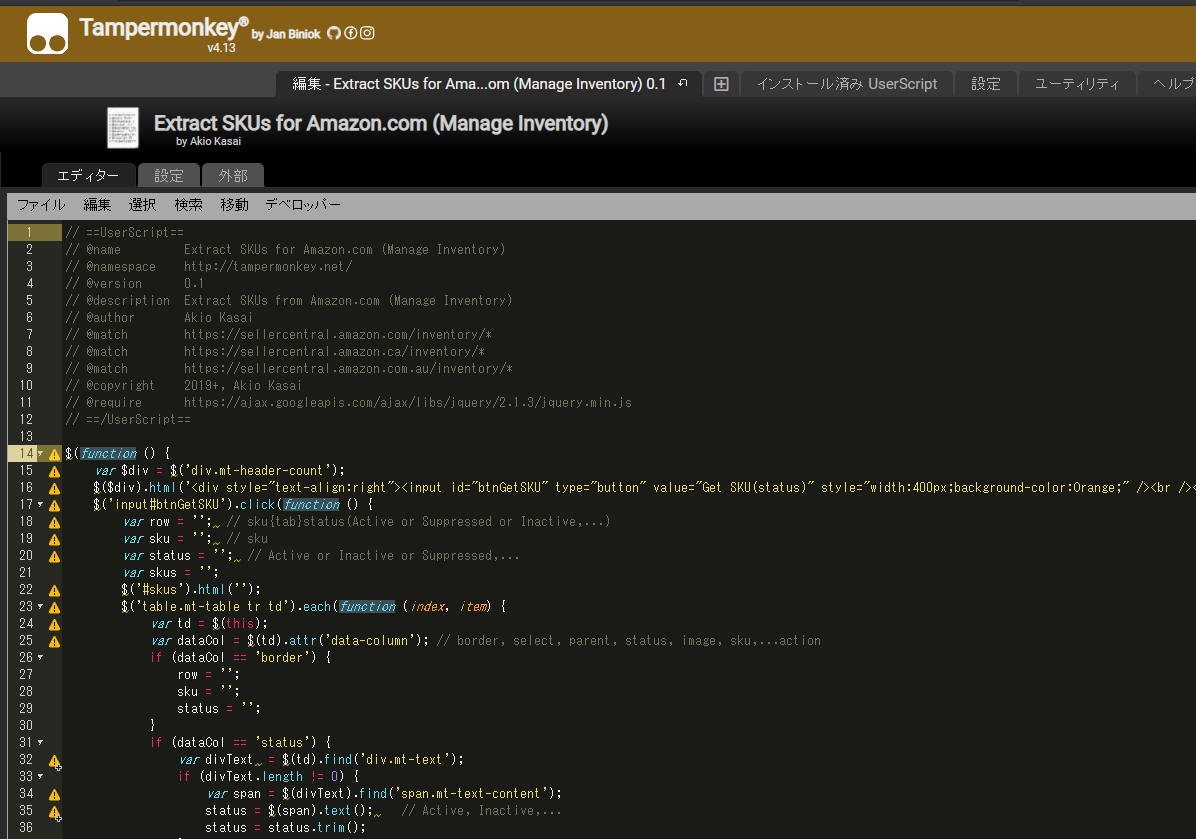Image resolution: width=1196 pixels, height=839 pixels.
Task: Click the warning icon on line 19
Action: click(x=54, y=539)
